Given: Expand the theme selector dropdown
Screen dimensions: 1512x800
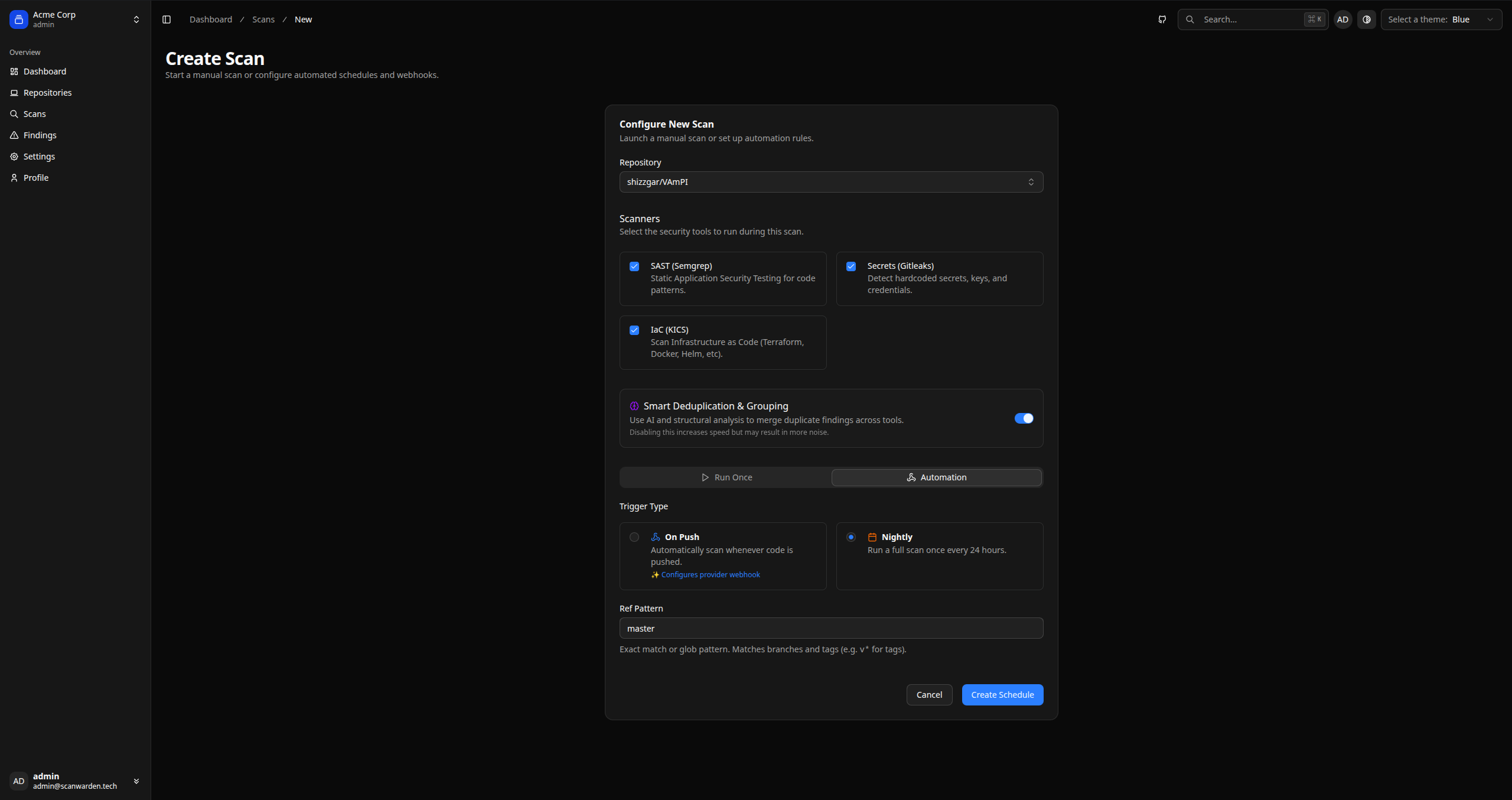Looking at the screenshot, I should click(x=1441, y=19).
